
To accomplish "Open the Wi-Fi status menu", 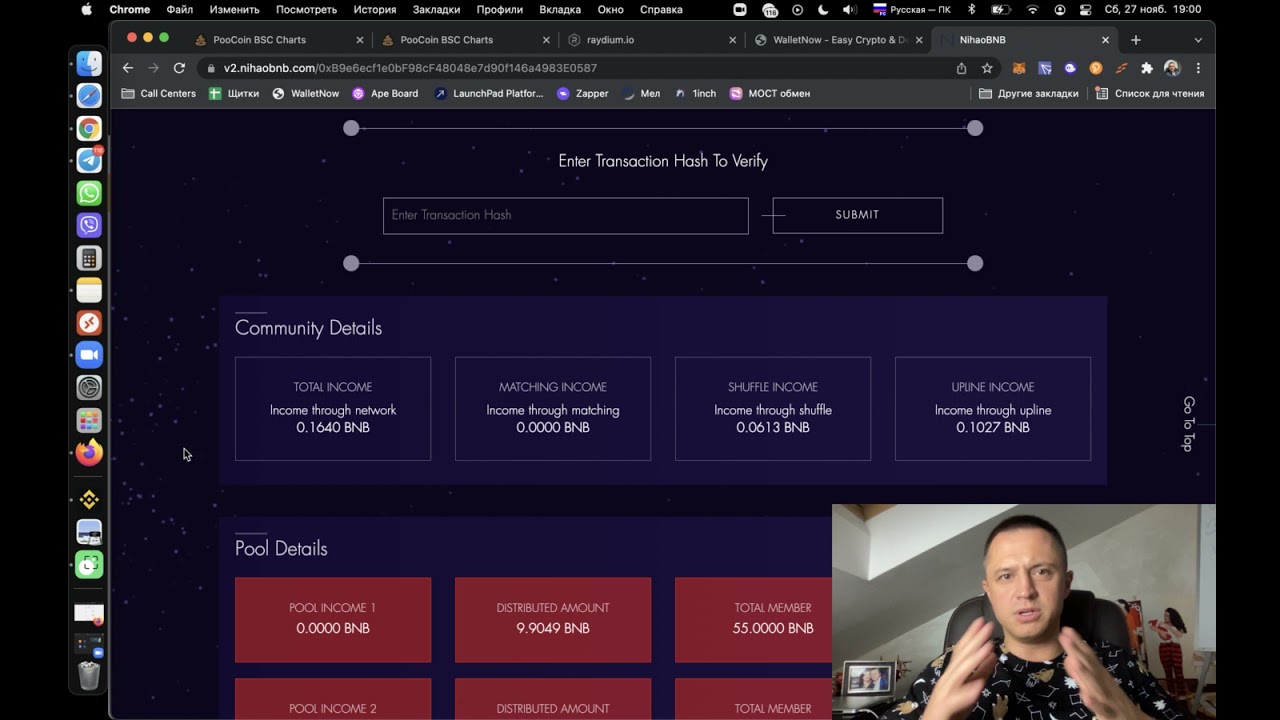I will click(1032, 9).
